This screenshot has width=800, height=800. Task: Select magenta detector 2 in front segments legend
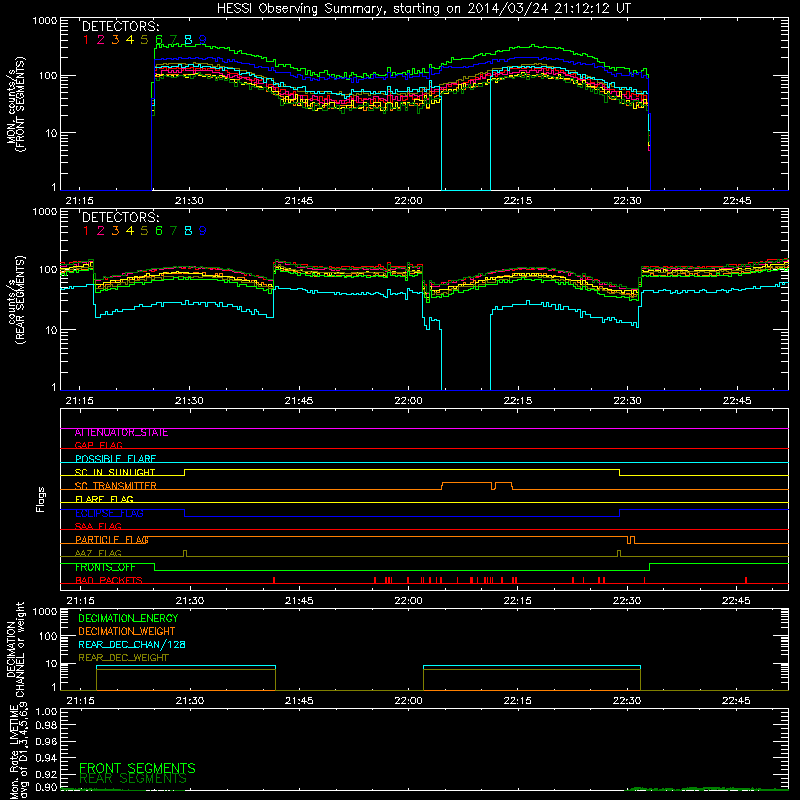pyautogui.click(x=101, y=39)
